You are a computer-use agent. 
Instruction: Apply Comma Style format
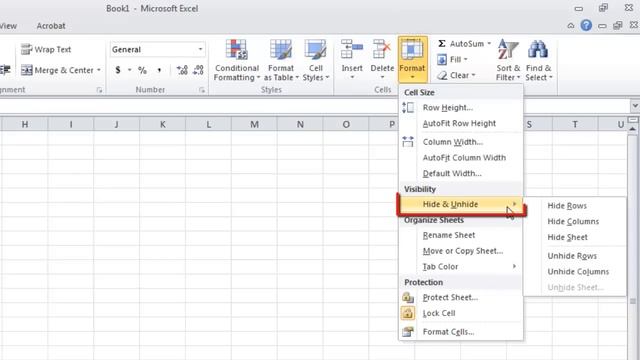pos(159,70)
